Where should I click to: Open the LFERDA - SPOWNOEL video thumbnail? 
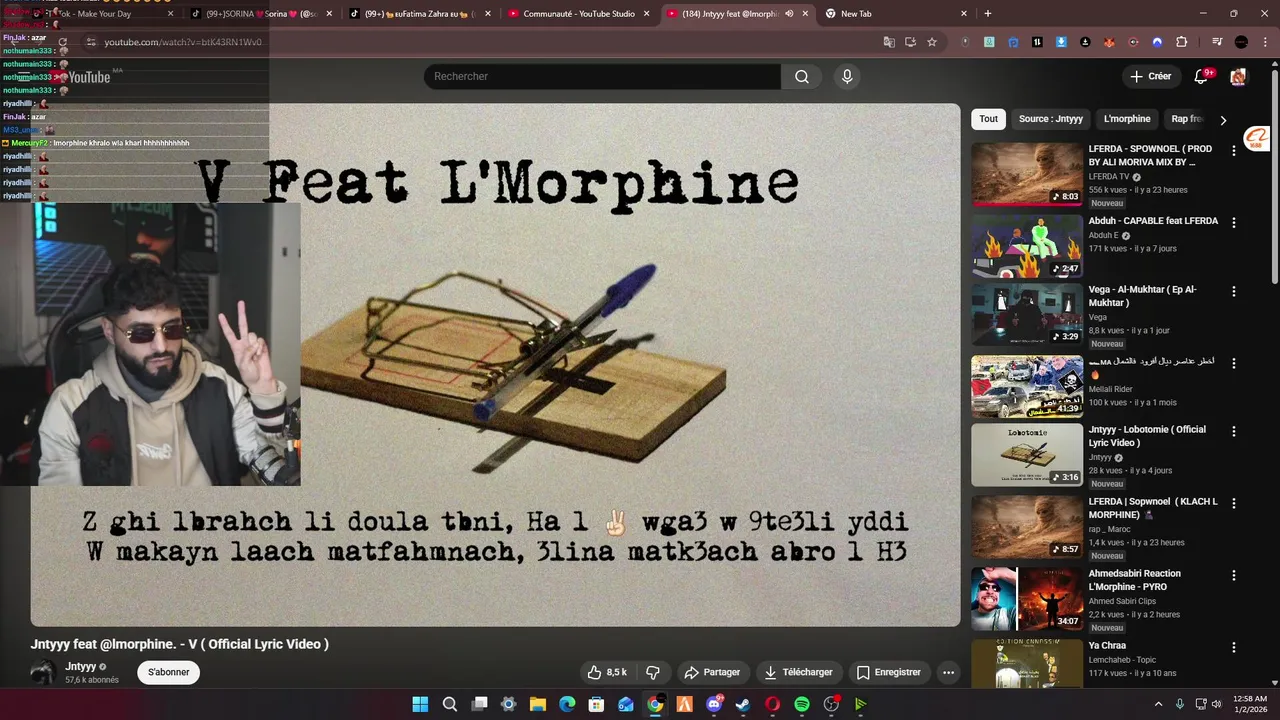pyautogui.click(x=1027, y=174)
